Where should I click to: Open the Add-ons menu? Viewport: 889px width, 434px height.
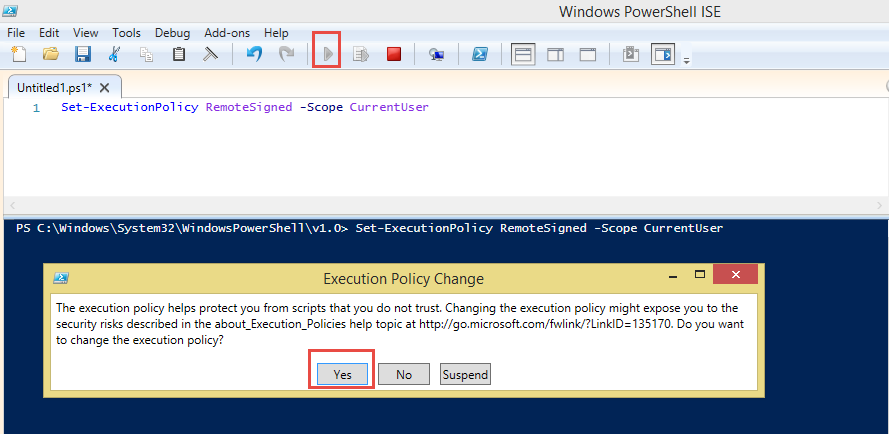click(227, 33)
